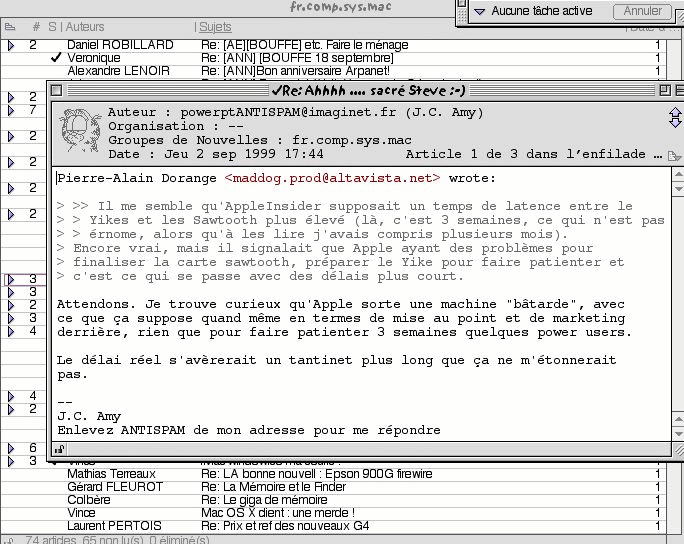Select 'Re: LA bonne nouvell : Epson 900G firewire'
This screenshot has width=684, height=544.
(317, 474)
